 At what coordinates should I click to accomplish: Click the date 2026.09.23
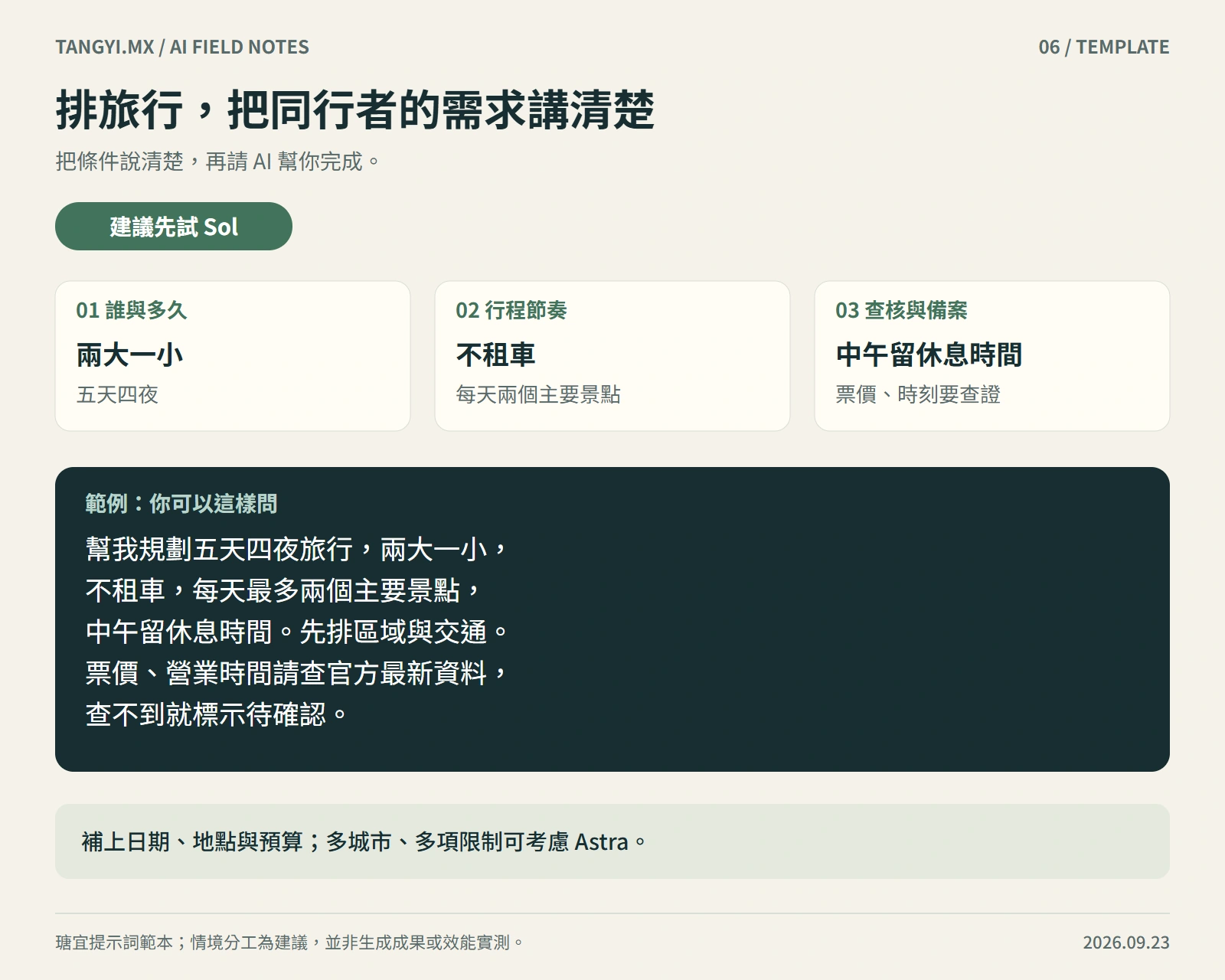coord(1126,942)
